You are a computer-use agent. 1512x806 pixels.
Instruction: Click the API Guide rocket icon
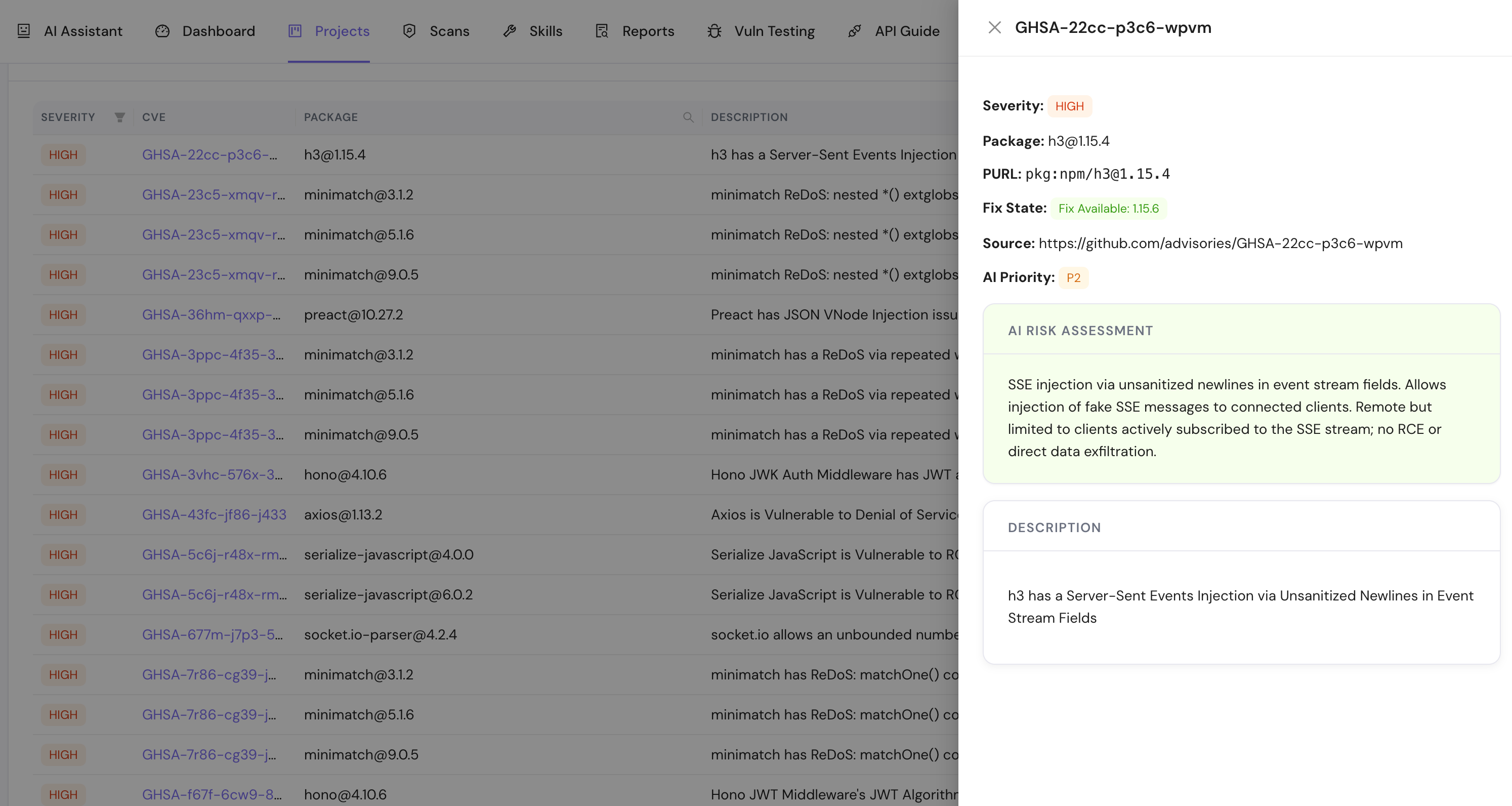855,31
